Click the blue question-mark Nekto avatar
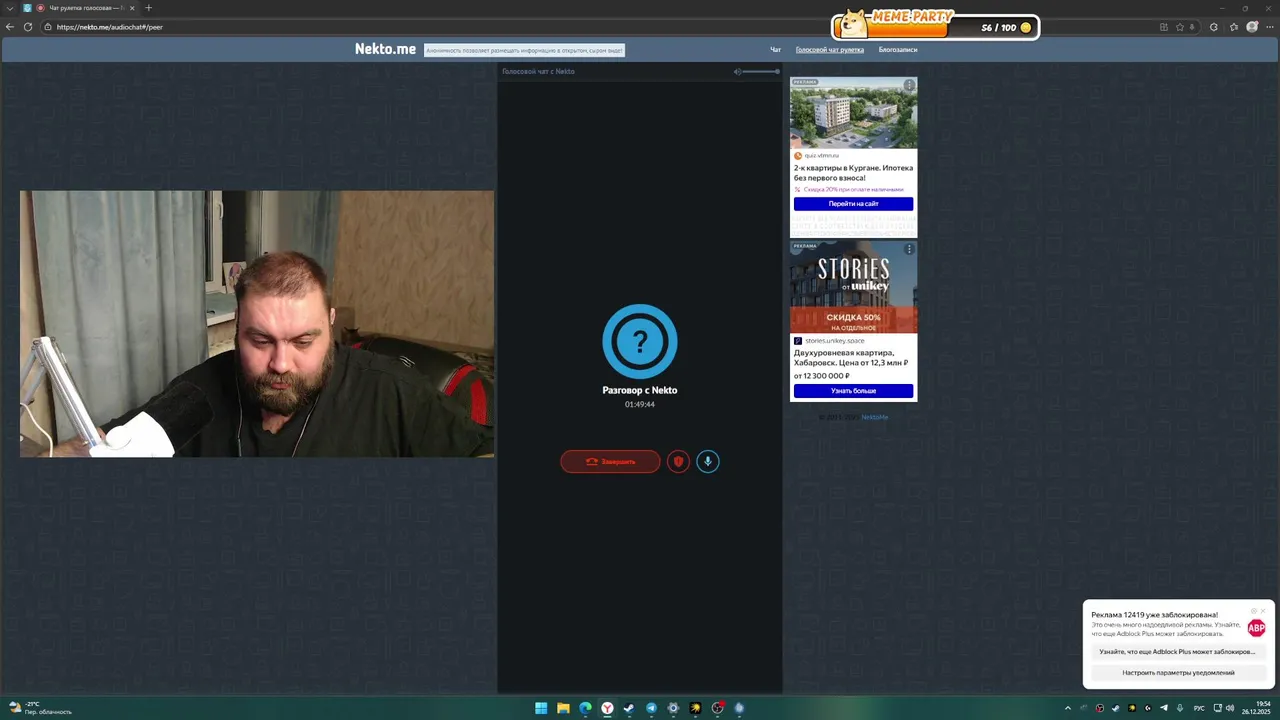Screen dimensions: 1280x720 (640, 342)
